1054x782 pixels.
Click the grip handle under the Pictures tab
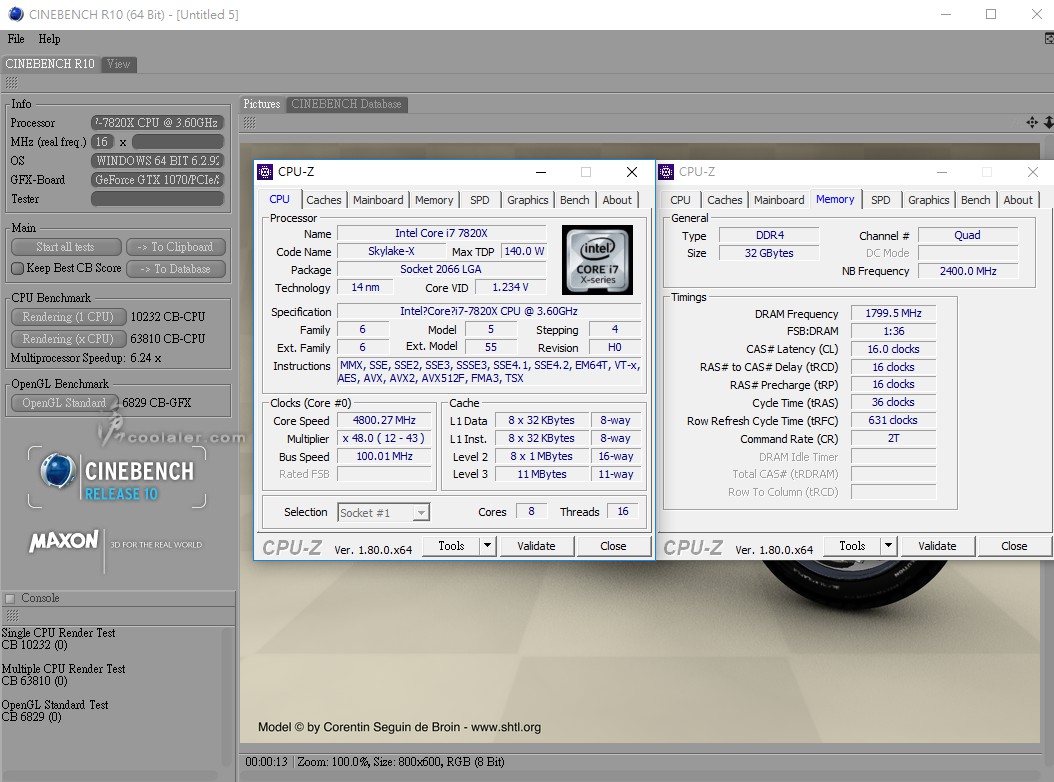[249, 122]
